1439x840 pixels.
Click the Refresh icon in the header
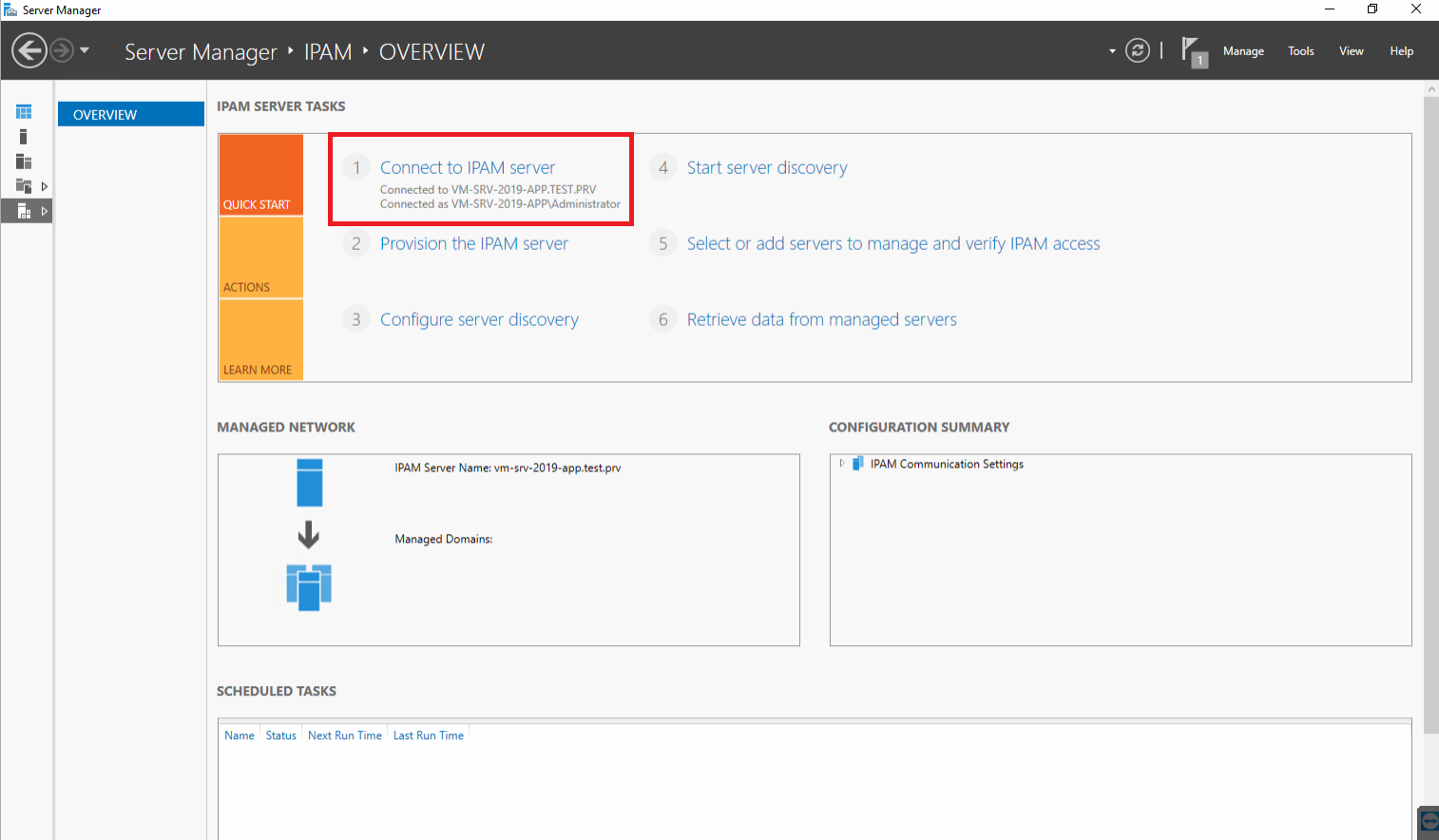tap(1138, 50)
